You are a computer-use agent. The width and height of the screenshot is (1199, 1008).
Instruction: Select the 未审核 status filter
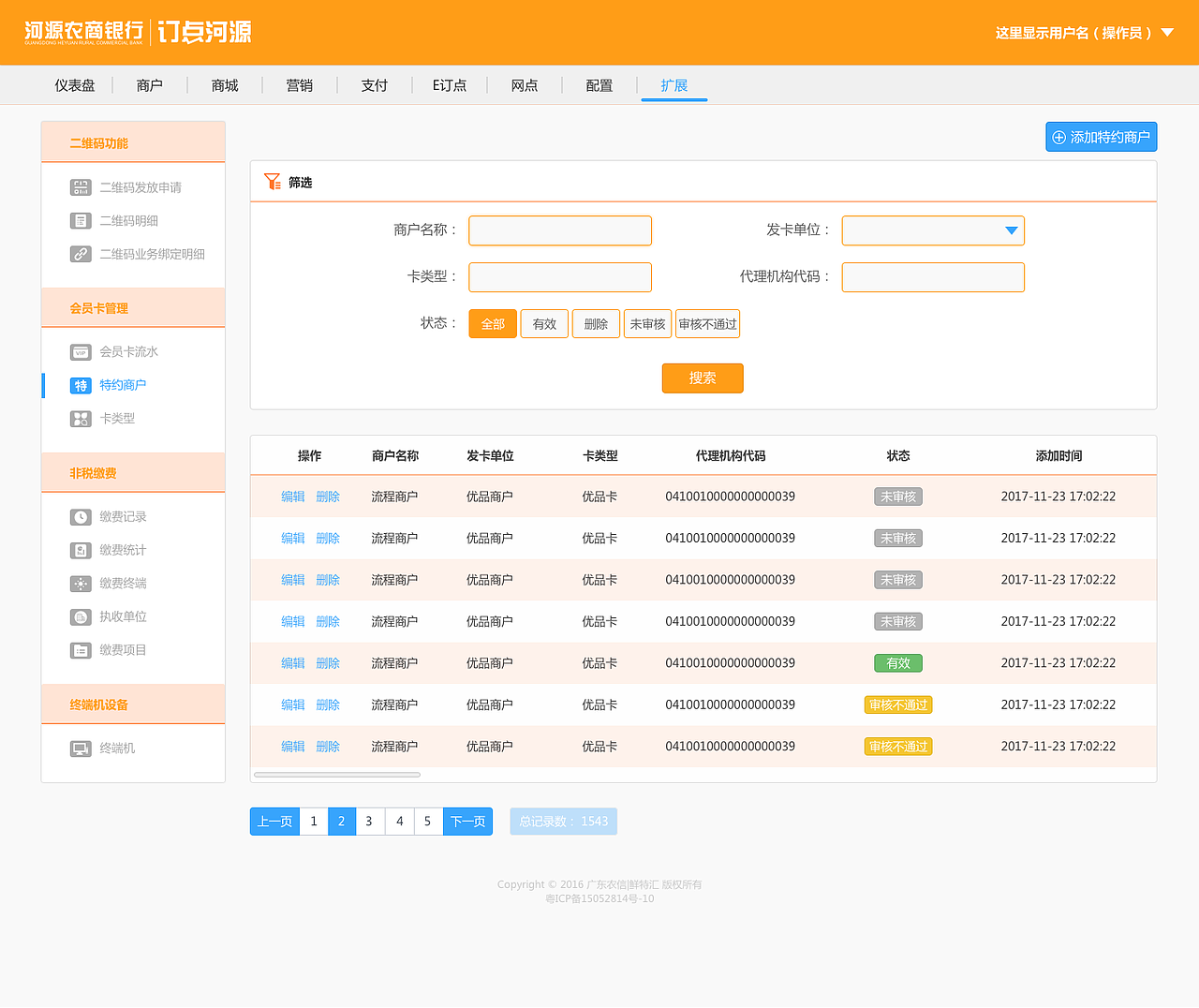tap(647, 324)
